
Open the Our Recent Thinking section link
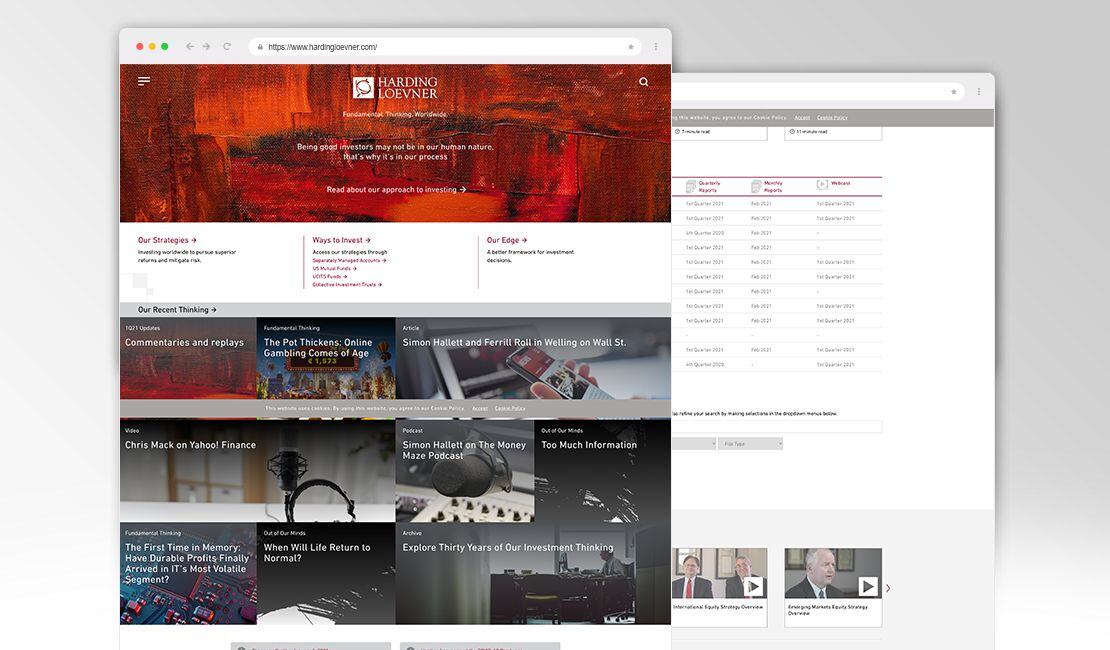tap(177, 309)
